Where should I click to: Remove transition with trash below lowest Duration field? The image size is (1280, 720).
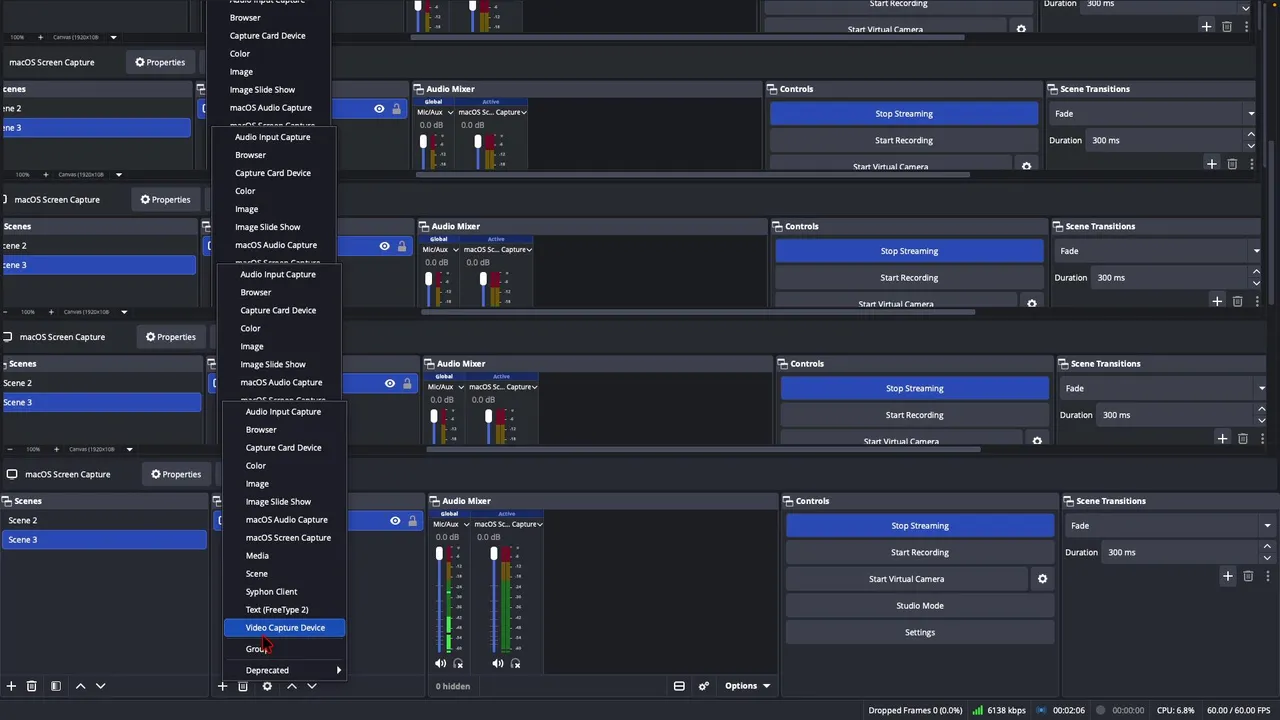pos(1248,576)
